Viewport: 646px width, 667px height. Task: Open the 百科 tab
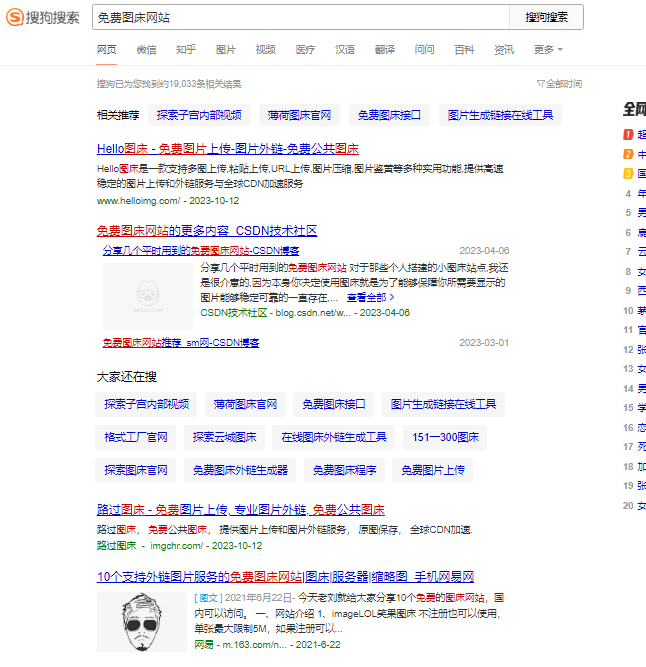(464, 50)
